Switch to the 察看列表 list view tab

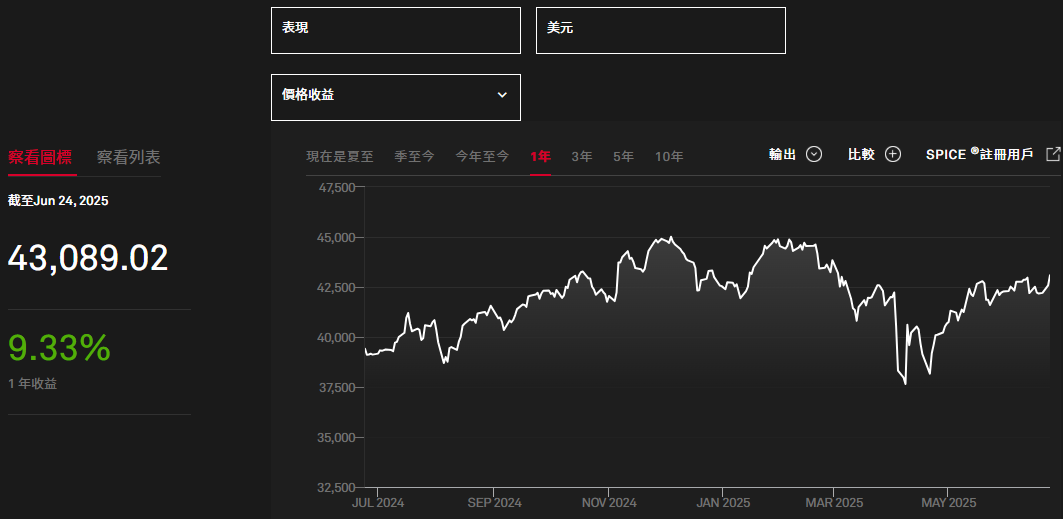click(x=129, y=157)
